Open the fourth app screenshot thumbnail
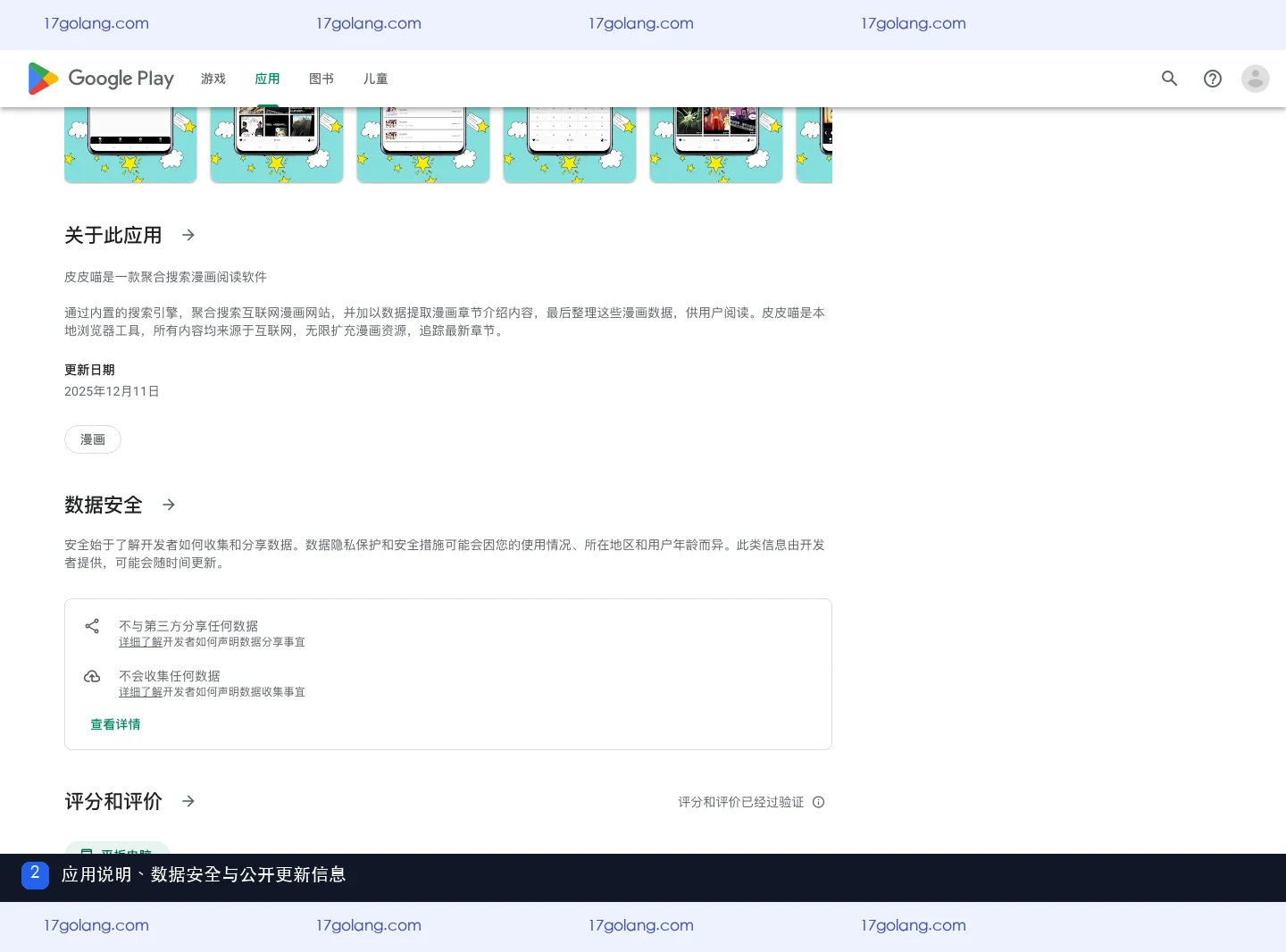Image resolution: width=1286 pixels, height=952 pixels. 570,146
